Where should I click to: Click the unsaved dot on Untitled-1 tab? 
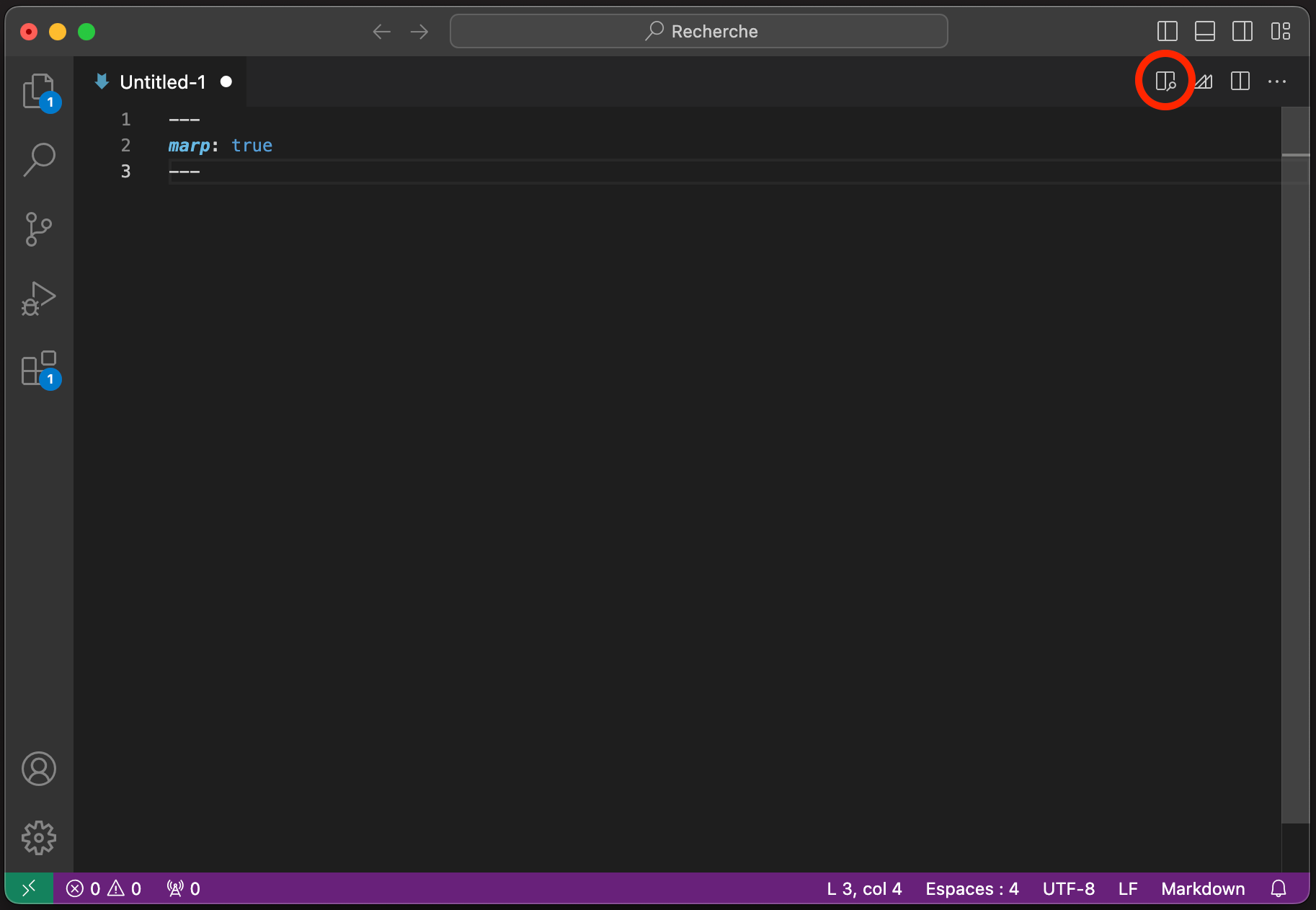226,81
